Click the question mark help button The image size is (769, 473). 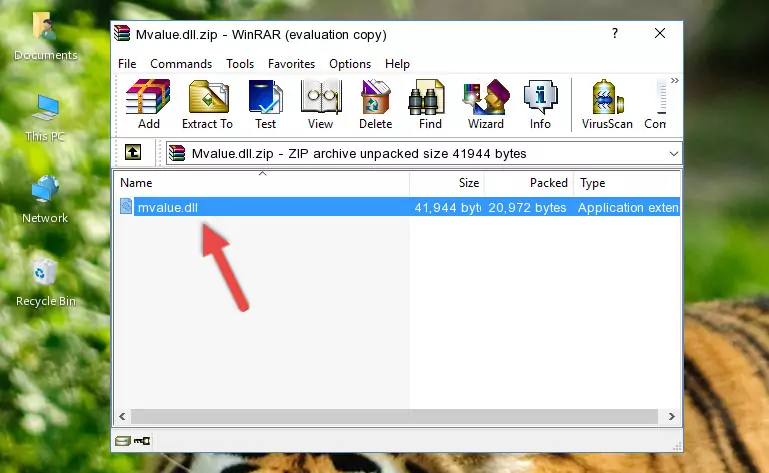point(615,33)
